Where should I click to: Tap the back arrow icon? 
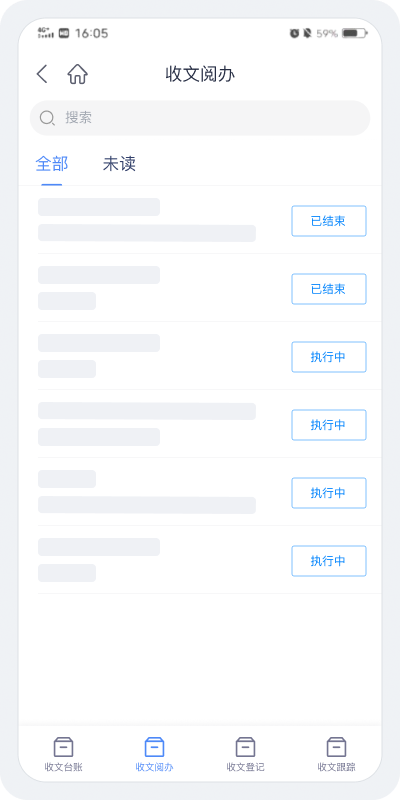[42, 74]
